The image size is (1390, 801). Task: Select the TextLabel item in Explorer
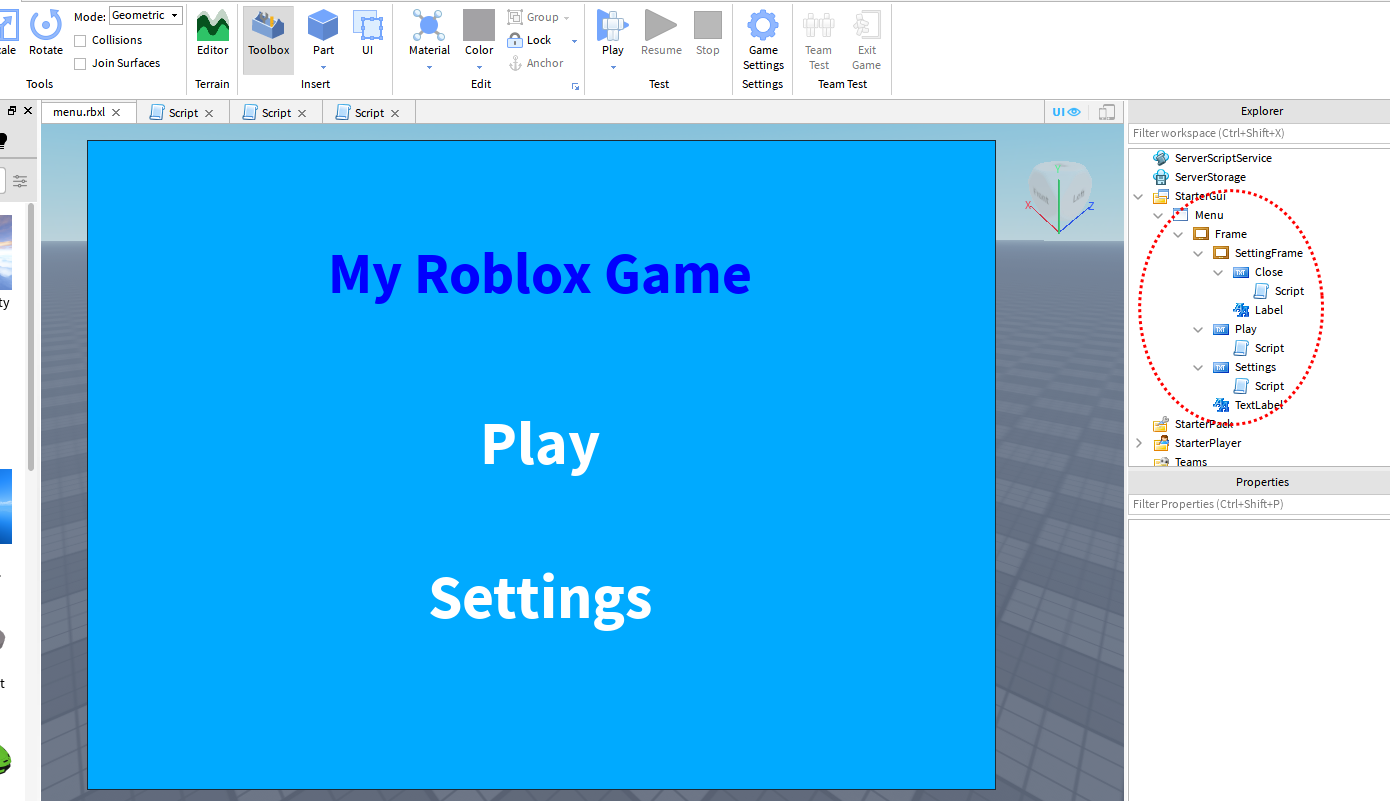point(1258,405)
